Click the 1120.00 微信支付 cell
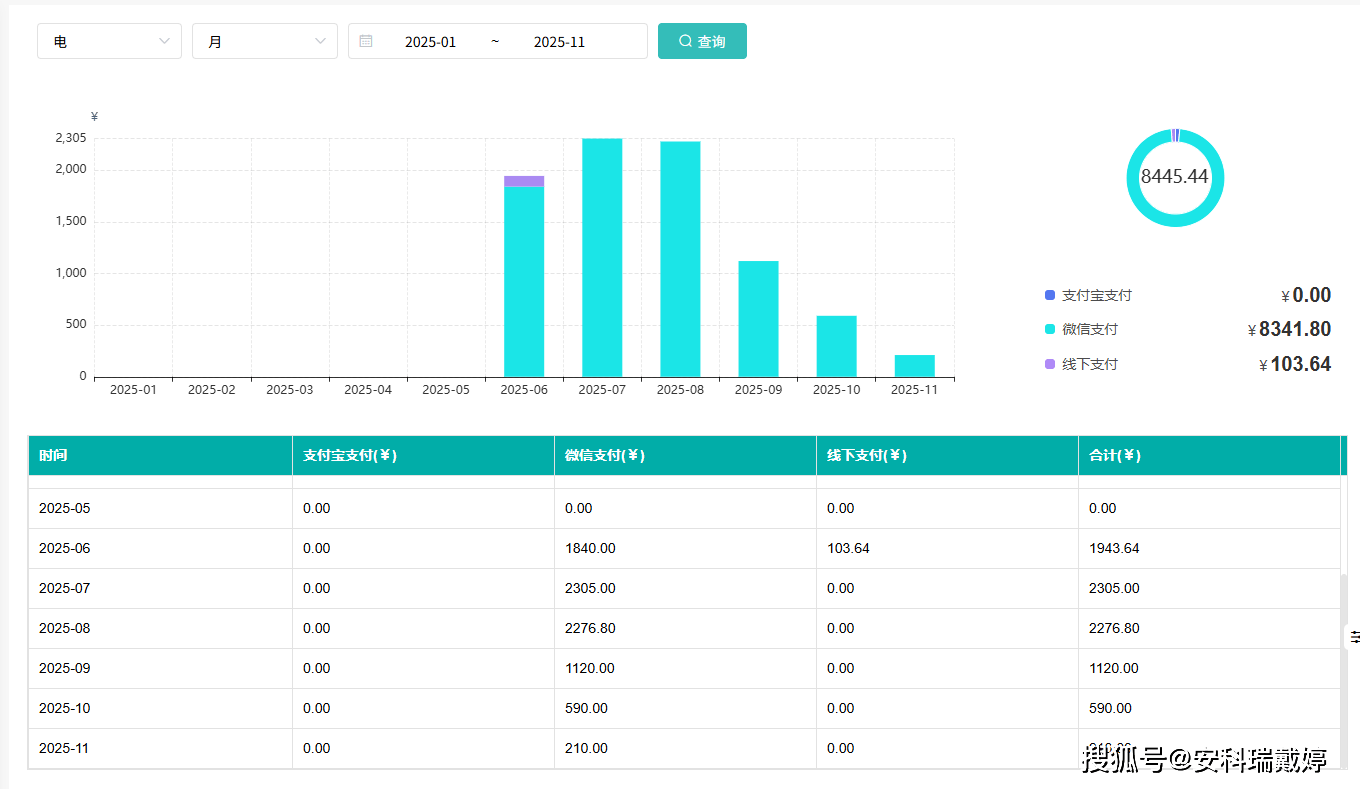Image resolution: width=1360 pixels, height=789 pixels. [685, 668]
